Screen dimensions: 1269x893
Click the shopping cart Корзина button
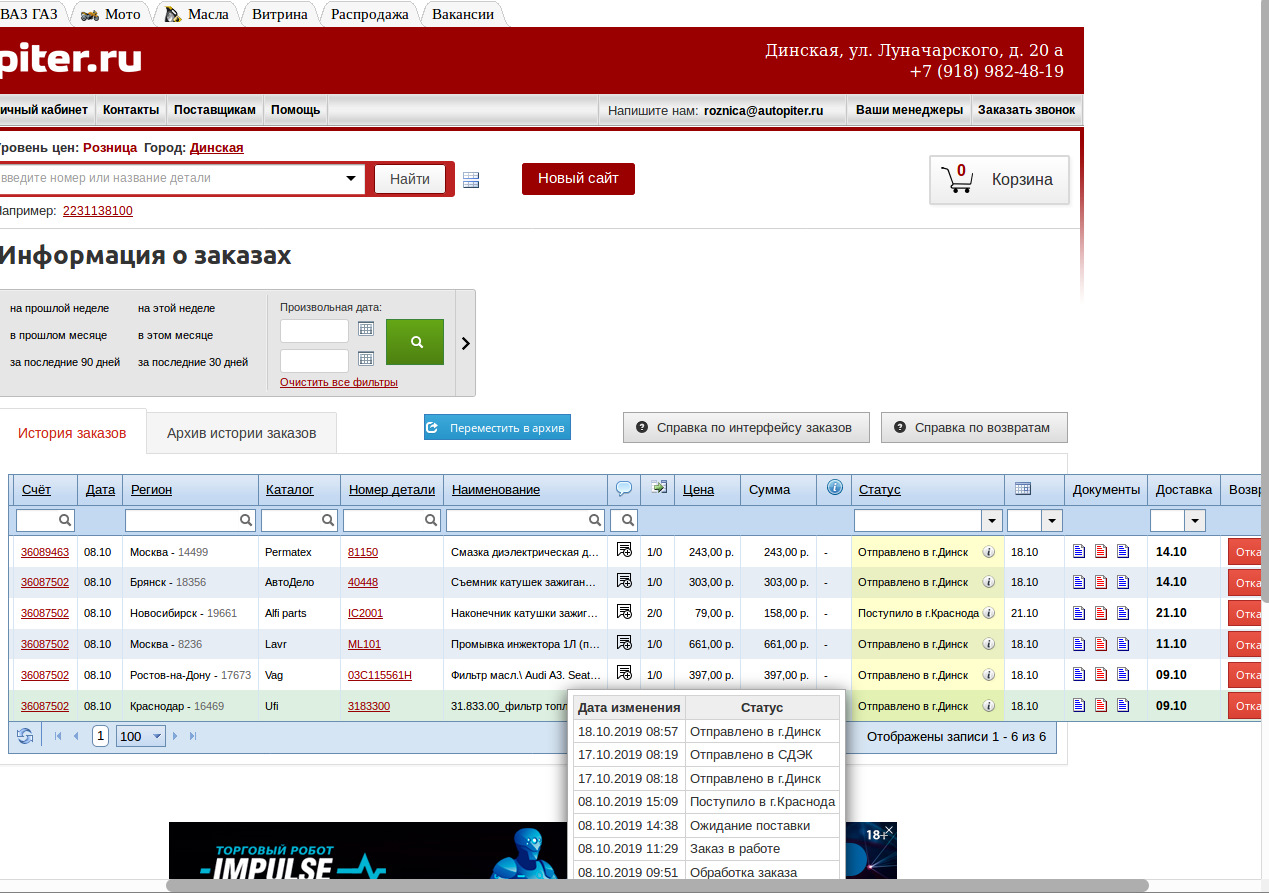(999, 180)
